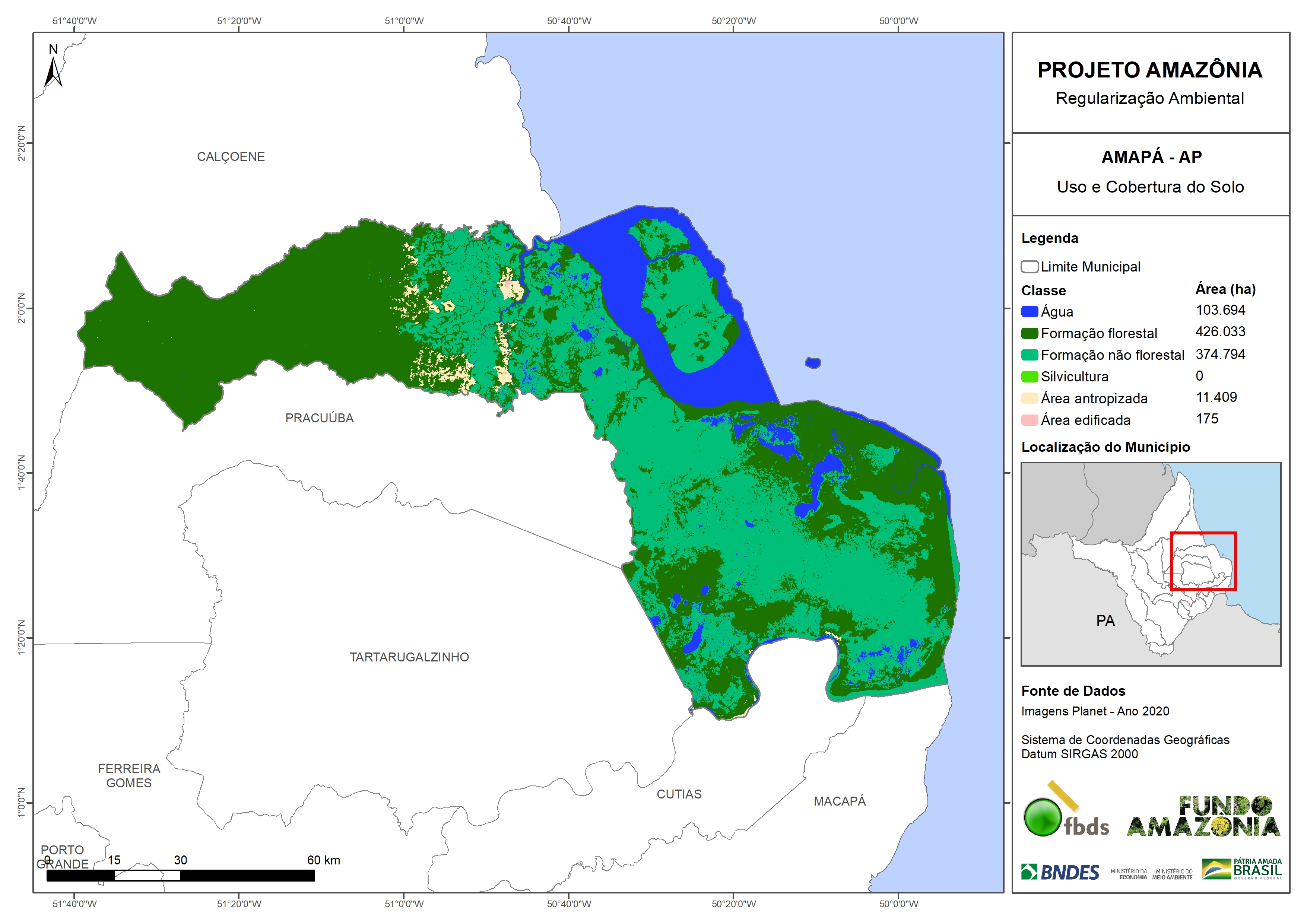Click the TARTARUGALZINHO municipality label
Screen dimensions: 1307x924
pyautogui.click(x=409, y=657)
